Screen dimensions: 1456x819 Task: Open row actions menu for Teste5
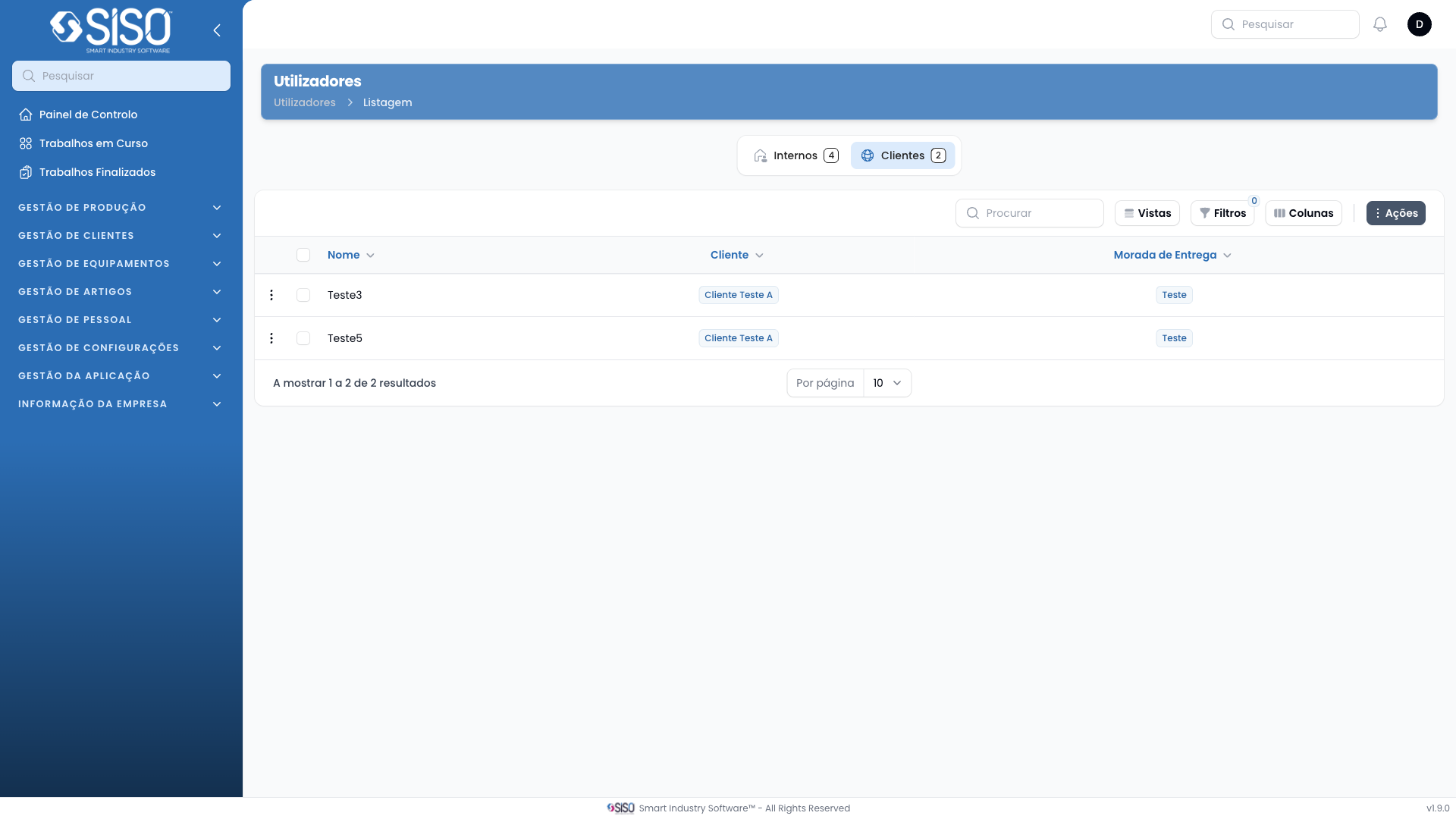[x=271, y=338]
